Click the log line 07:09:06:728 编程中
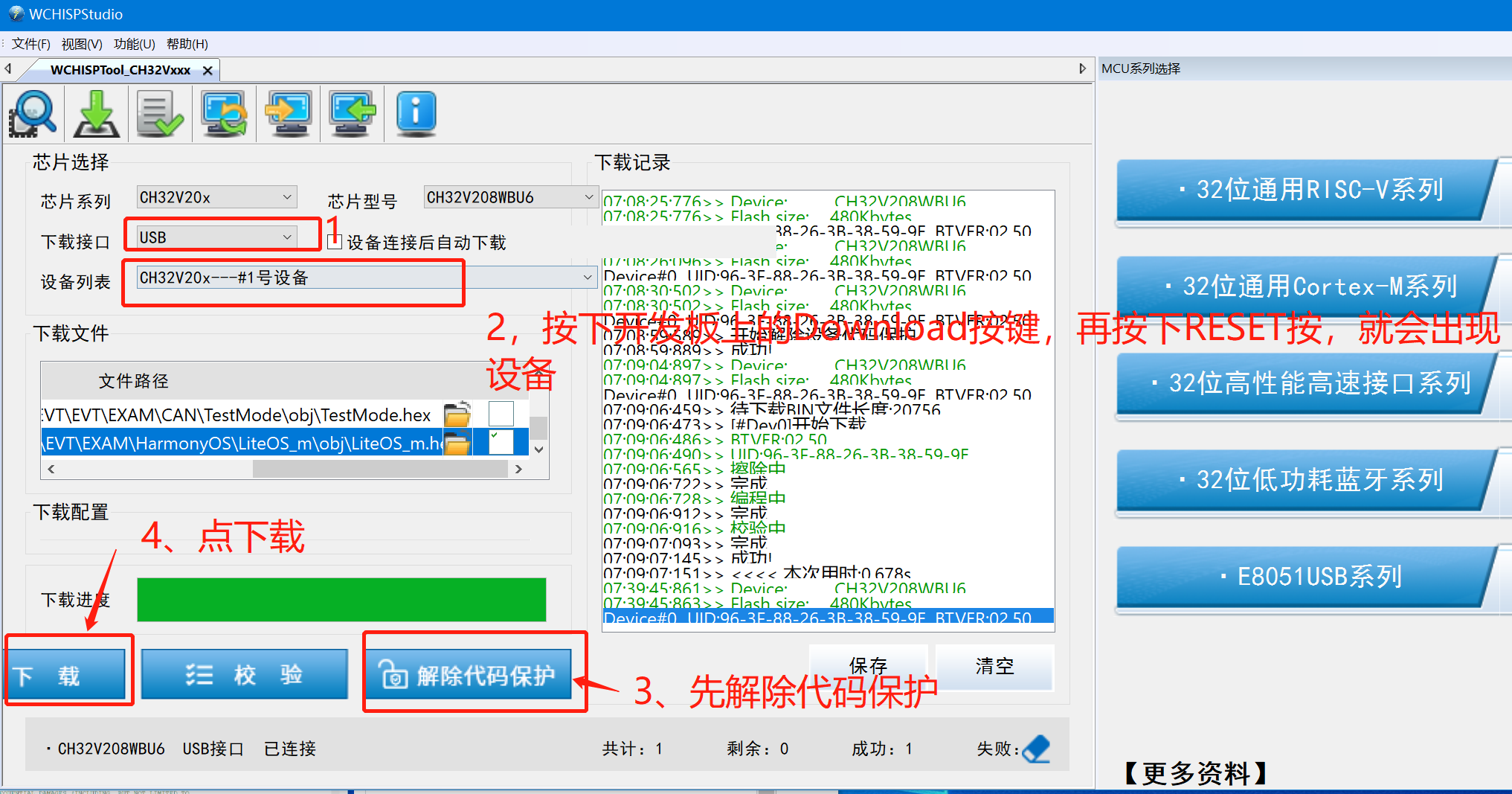1512x794 pixels. pos(695,499)
